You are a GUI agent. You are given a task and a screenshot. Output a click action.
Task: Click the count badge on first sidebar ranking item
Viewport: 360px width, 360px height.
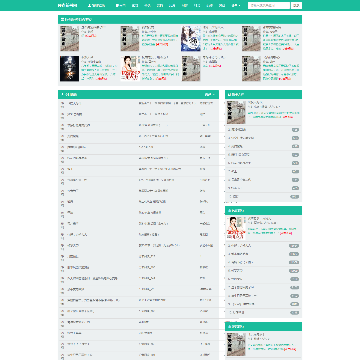click(x=295, y=130)
